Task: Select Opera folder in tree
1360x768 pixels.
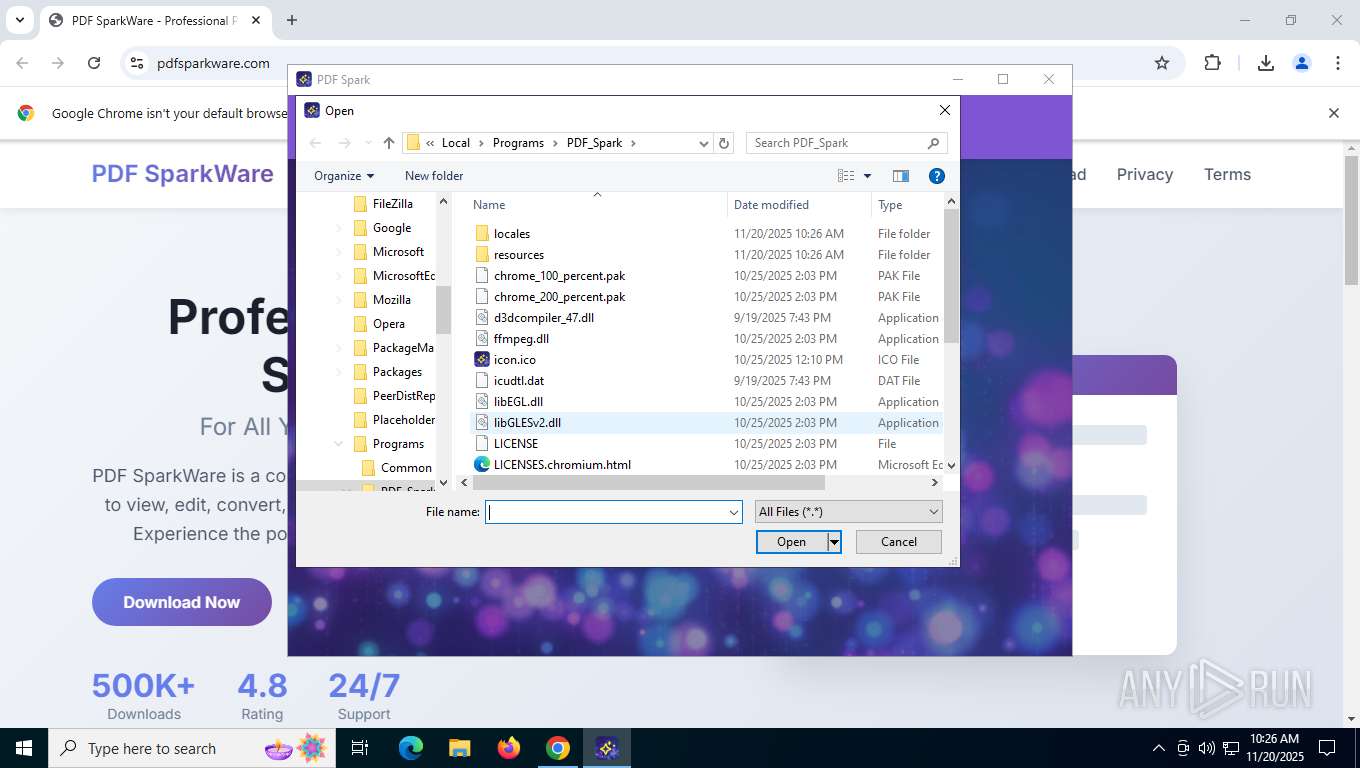Action: point(388,324)
